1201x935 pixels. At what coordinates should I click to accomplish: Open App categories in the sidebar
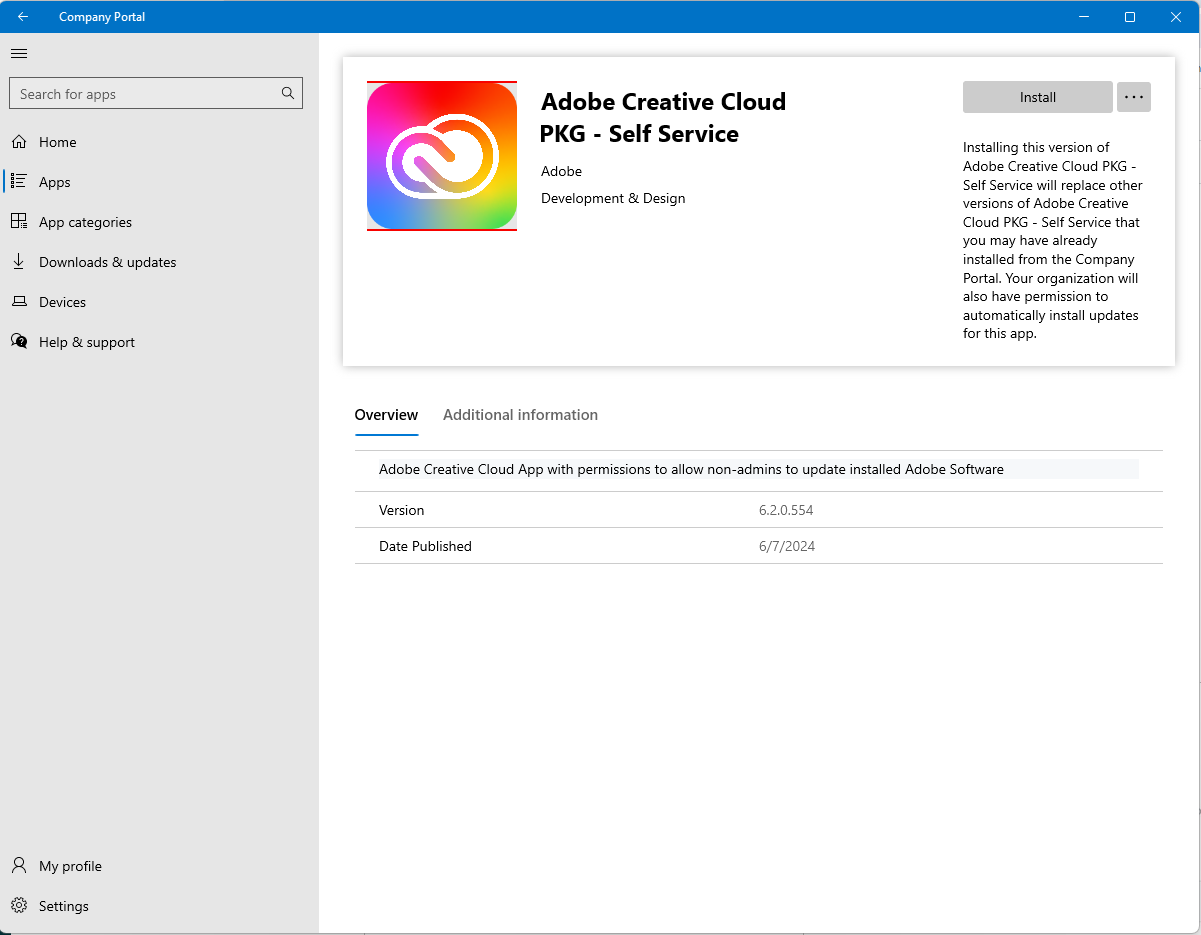160,222
